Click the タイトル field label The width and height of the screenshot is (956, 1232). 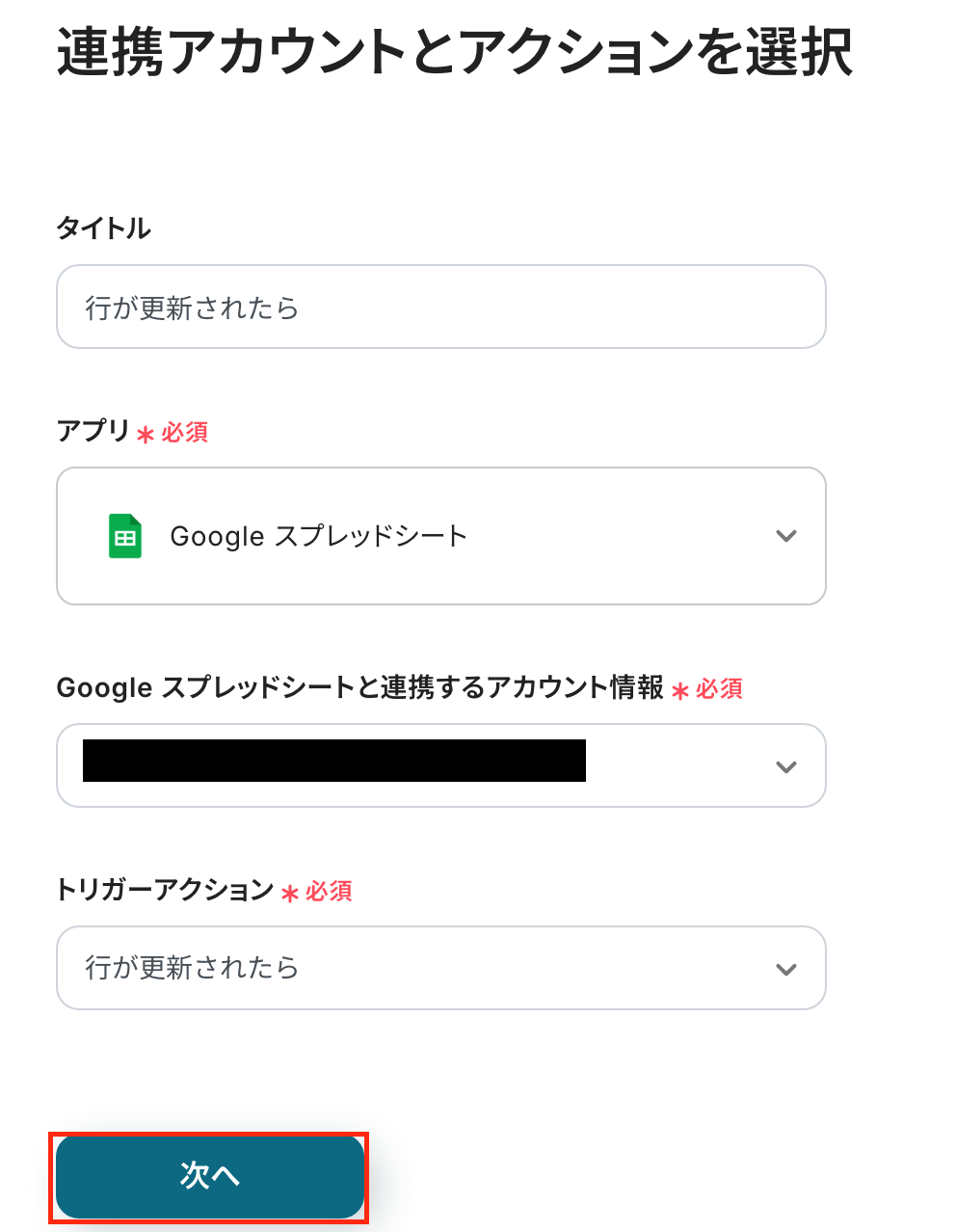click(x=103, y=228)
